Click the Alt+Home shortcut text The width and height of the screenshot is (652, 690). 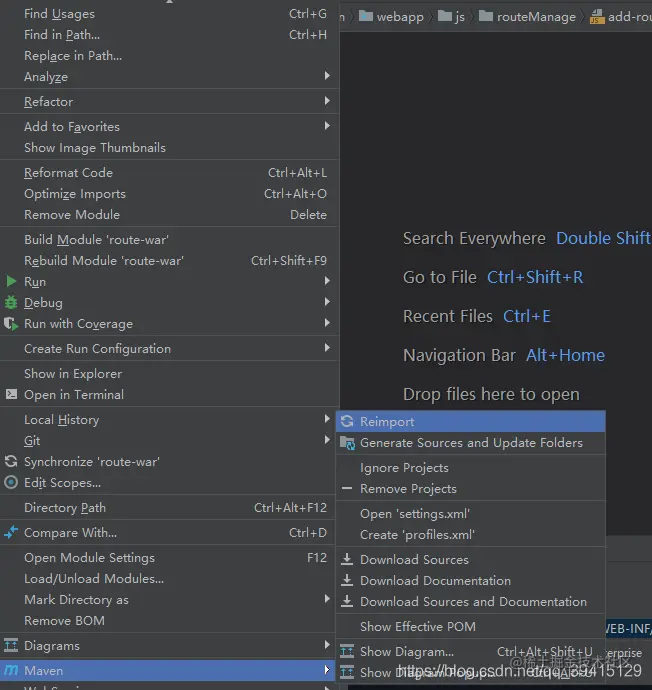coord(565,355)
